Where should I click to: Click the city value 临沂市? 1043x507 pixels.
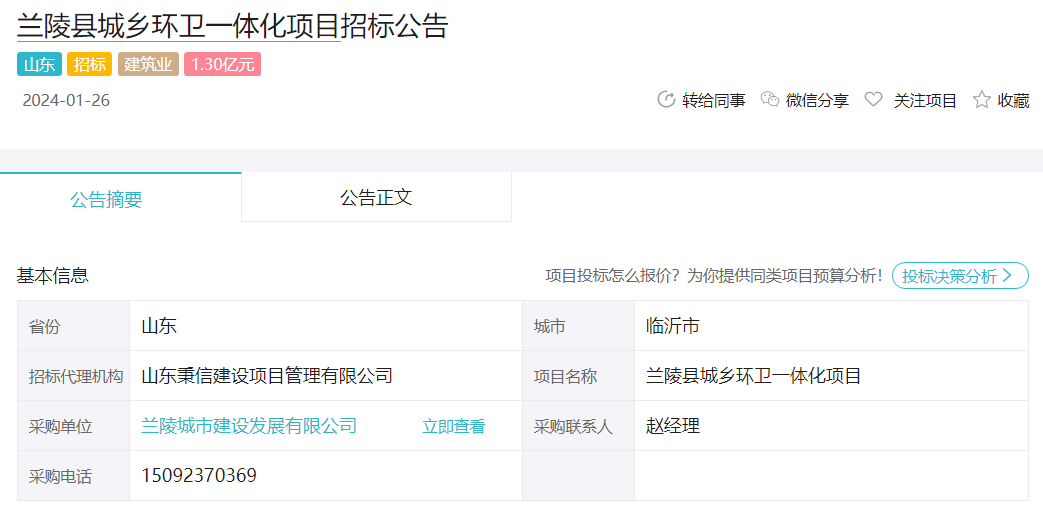[672, 326]
